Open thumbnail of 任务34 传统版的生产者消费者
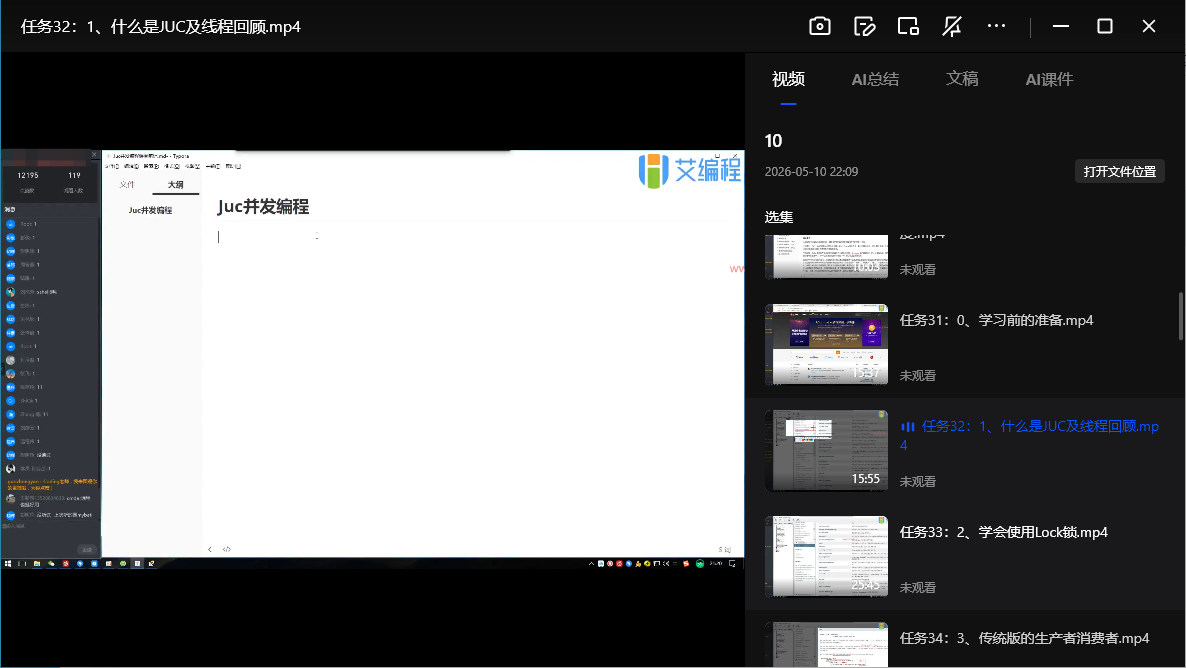 pos(826,645)
